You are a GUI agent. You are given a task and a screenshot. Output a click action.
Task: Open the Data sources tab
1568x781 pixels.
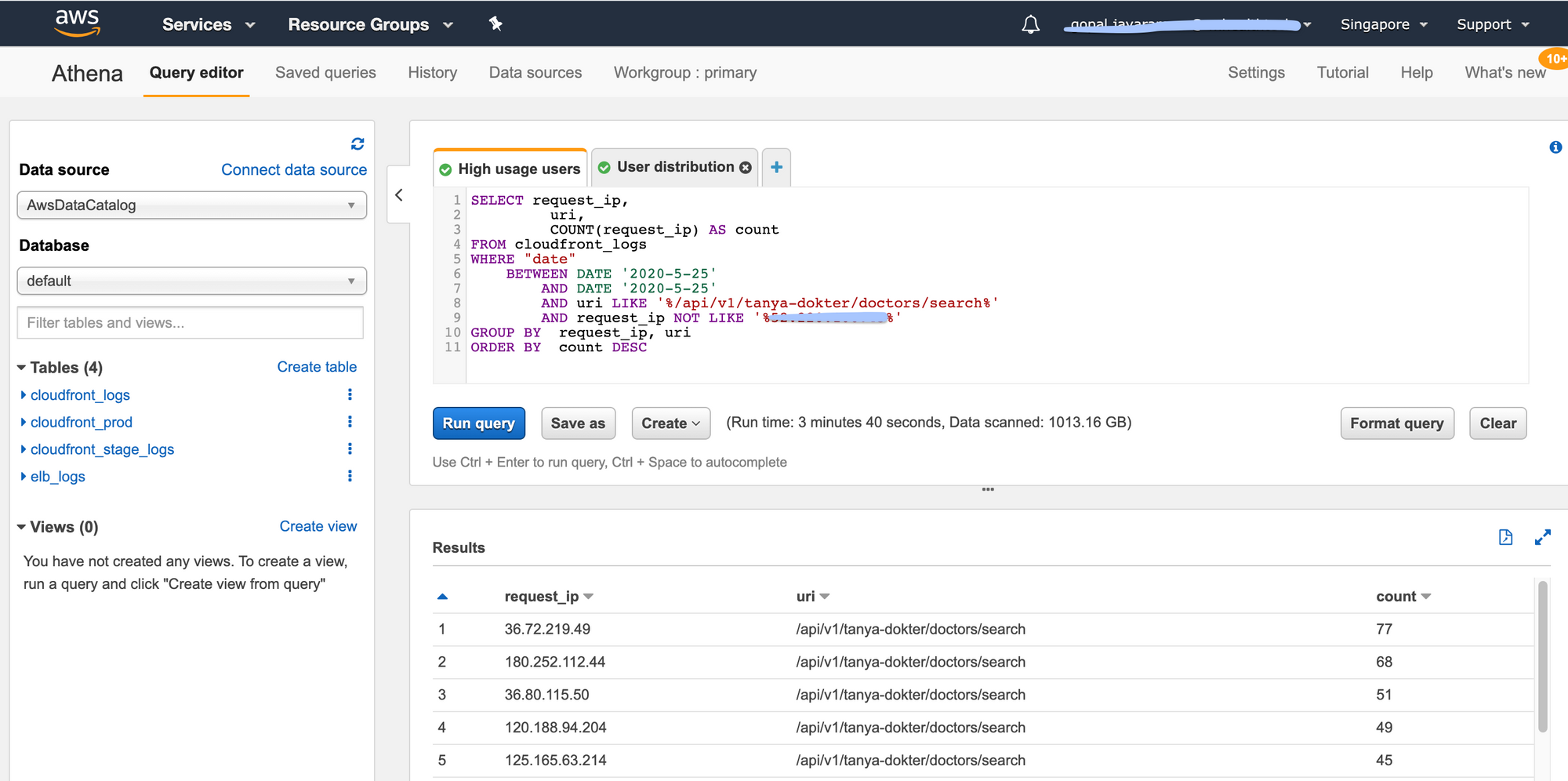535,73
